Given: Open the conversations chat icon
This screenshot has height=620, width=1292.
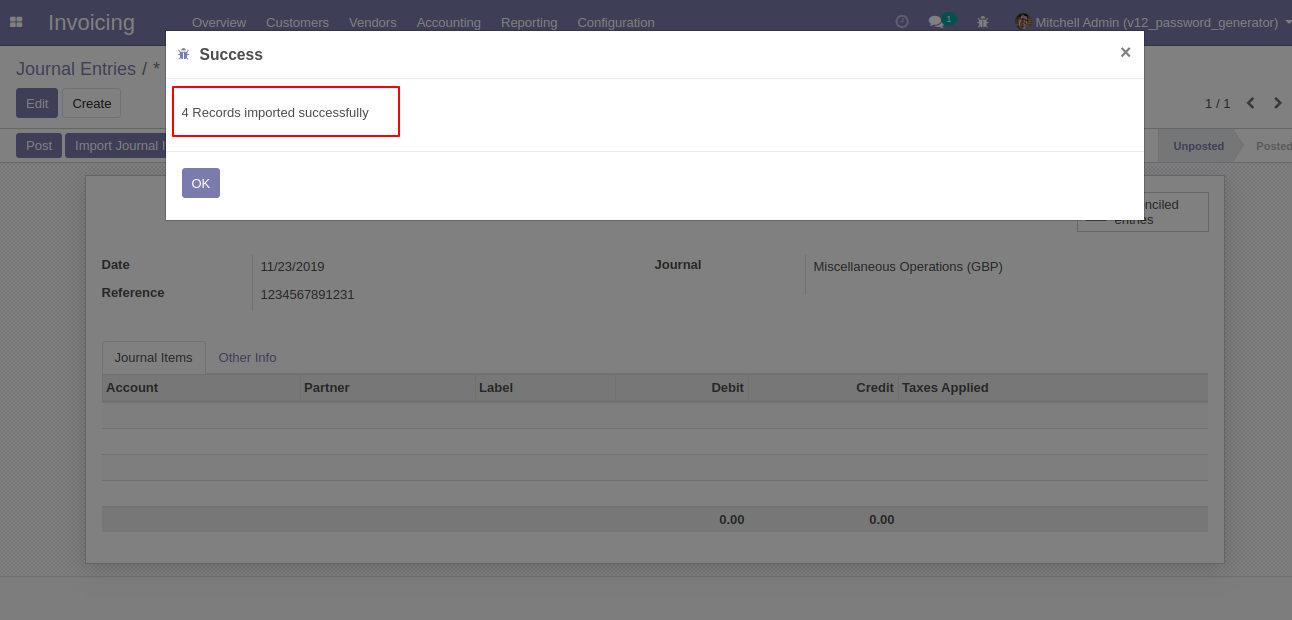Looking at the screenshot, I should pyautogui.click(x=936, y=22).
